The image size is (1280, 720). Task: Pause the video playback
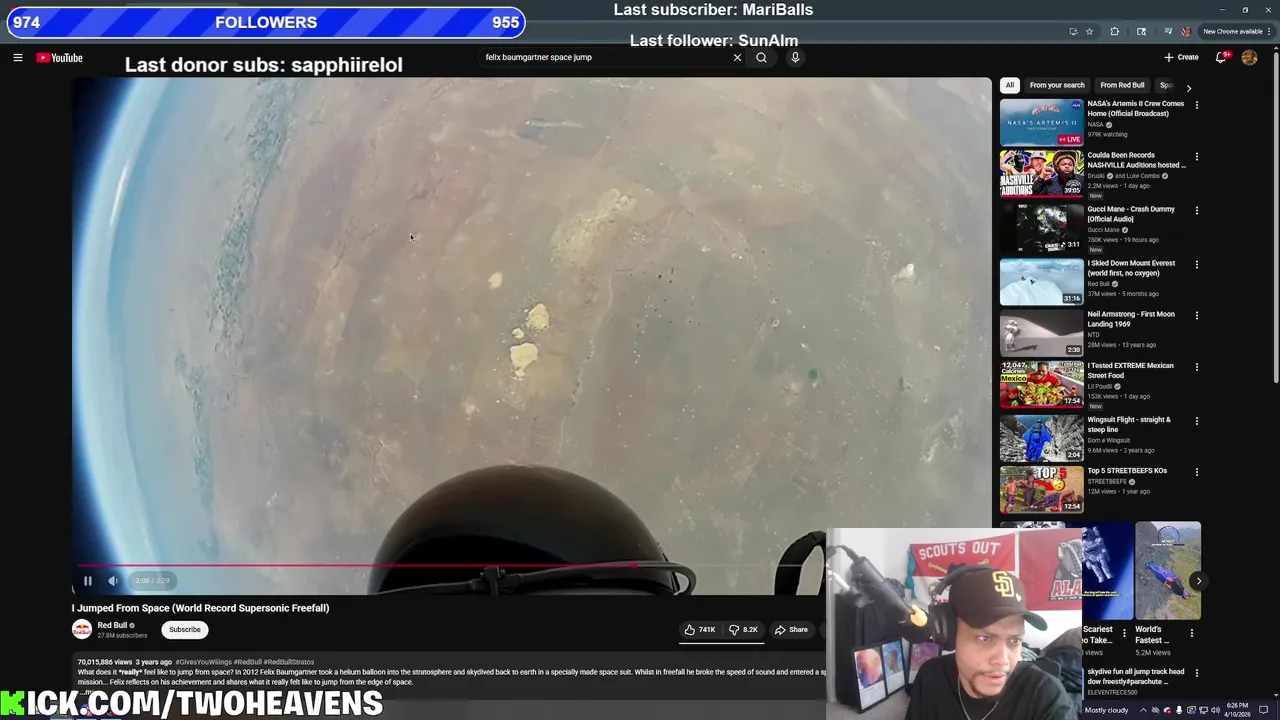click(x=88, y=580)
